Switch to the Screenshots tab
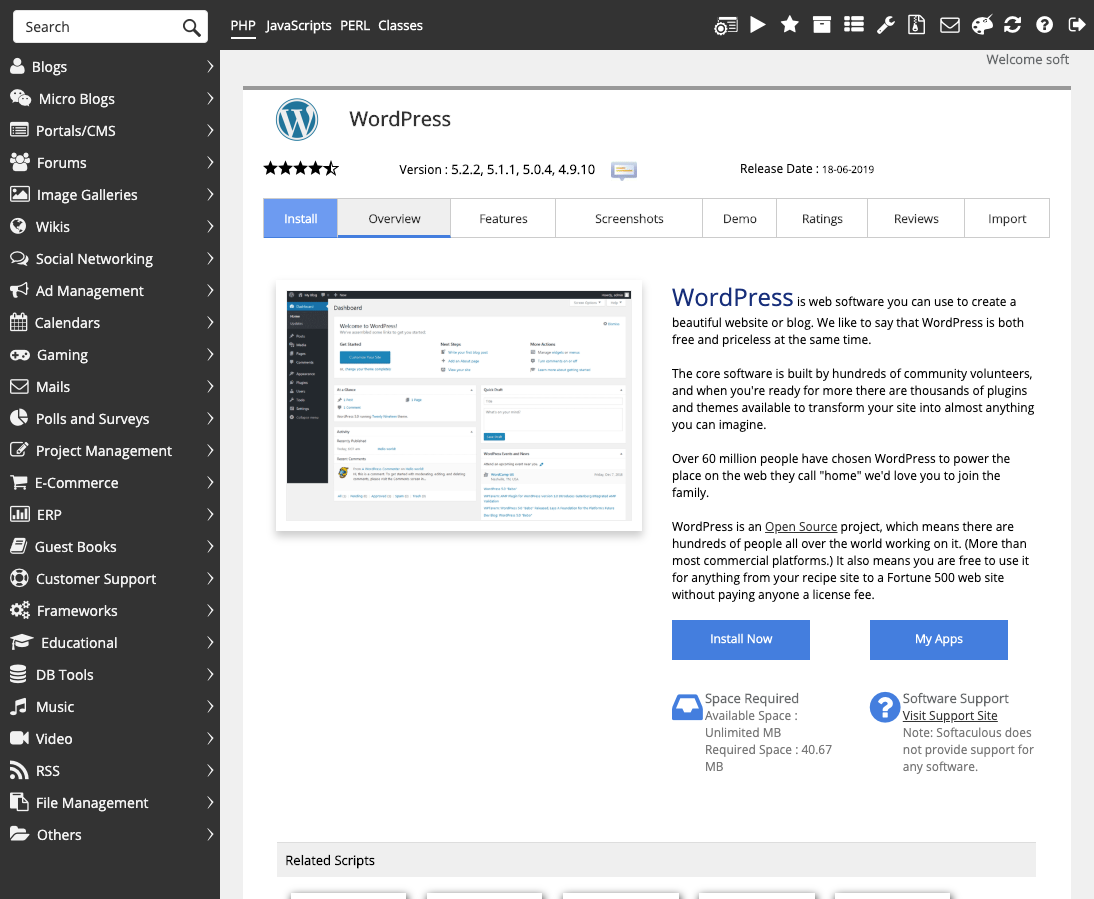The image size is (1094, 899). click(x=628, y=218)
